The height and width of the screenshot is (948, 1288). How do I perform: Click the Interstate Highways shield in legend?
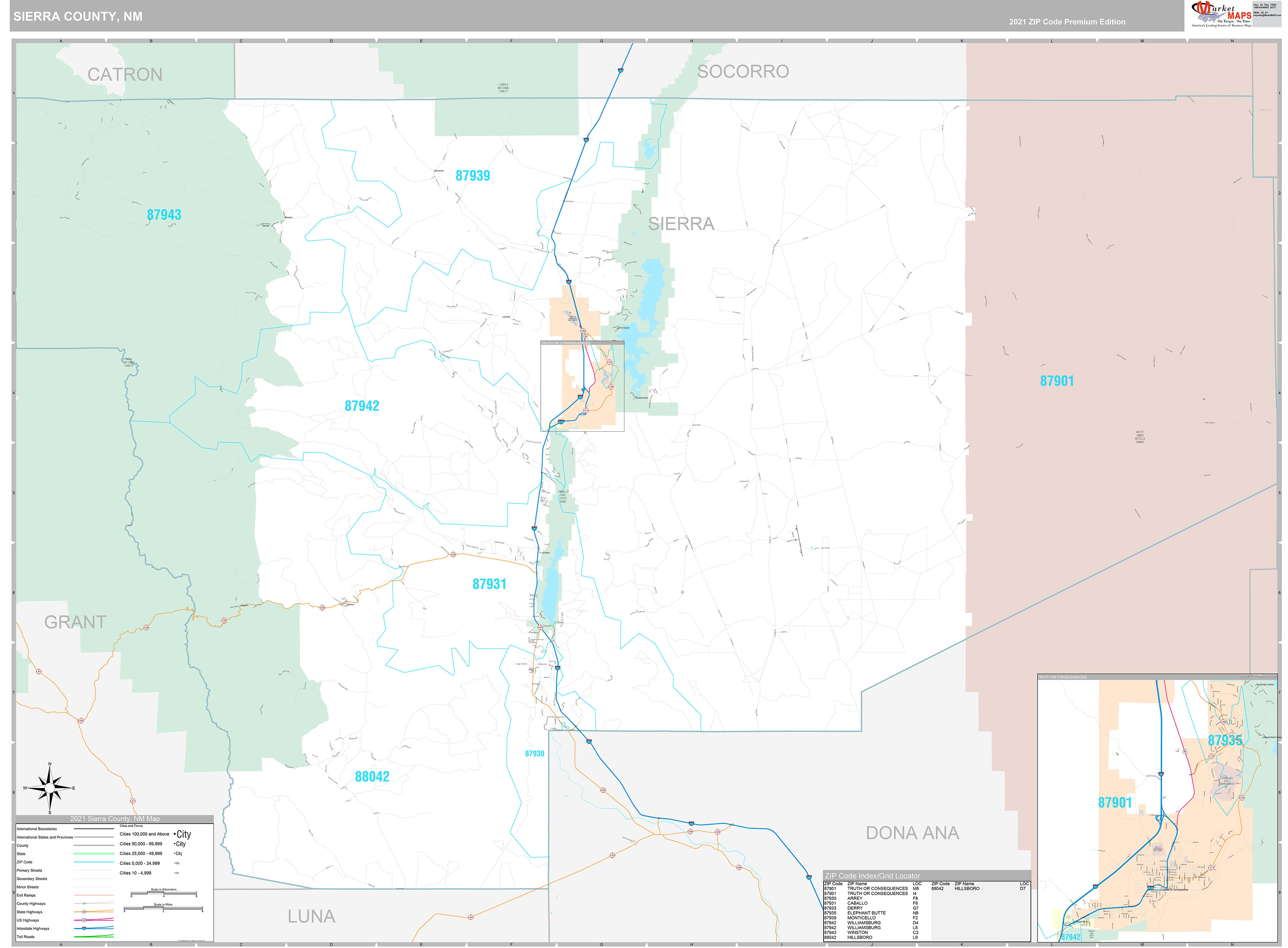pos(84,928)
